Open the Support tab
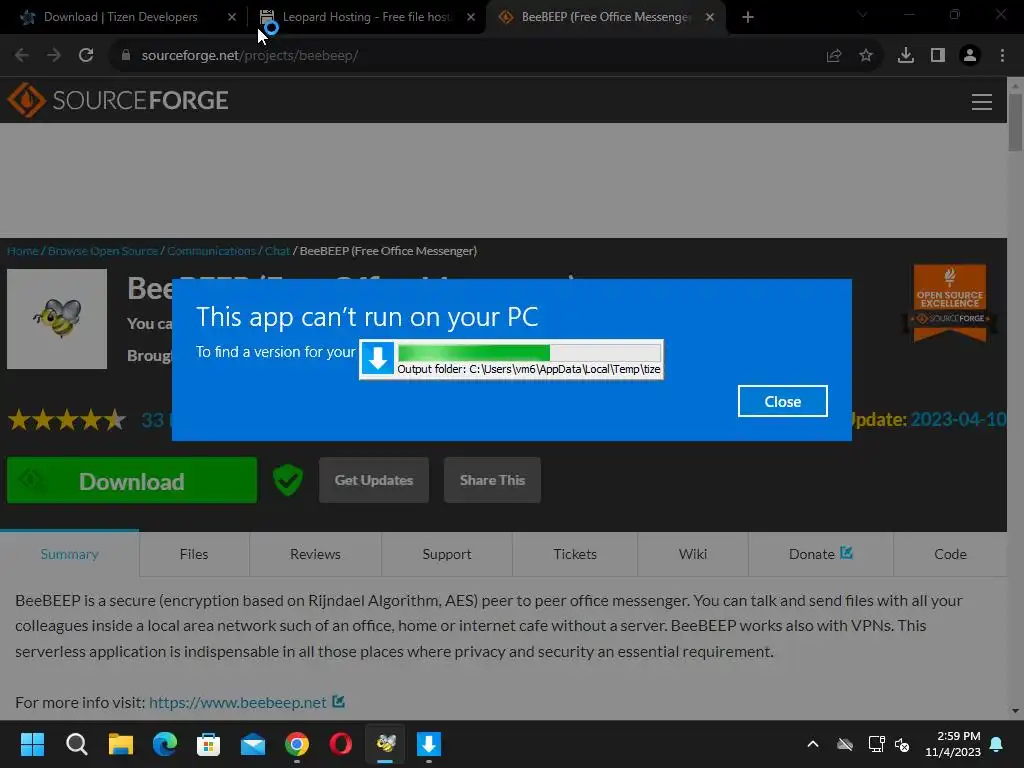This screenshot has height=768, width=1024. tap(447, 554)
